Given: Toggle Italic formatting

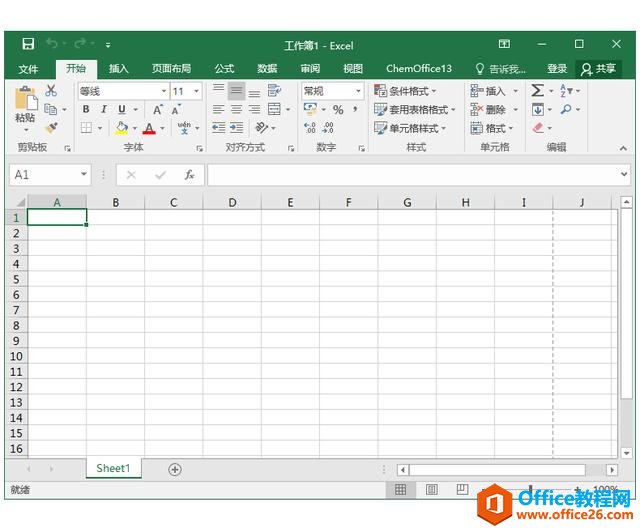Looking at the screenshot, I should pyautogui.click(x=104, y=109).
